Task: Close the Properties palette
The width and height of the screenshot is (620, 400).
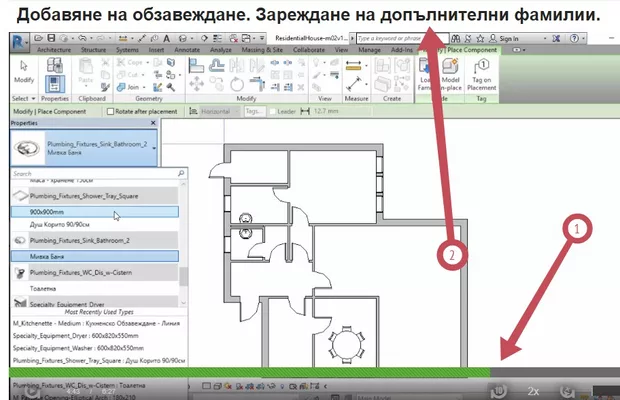Action: 153,123
